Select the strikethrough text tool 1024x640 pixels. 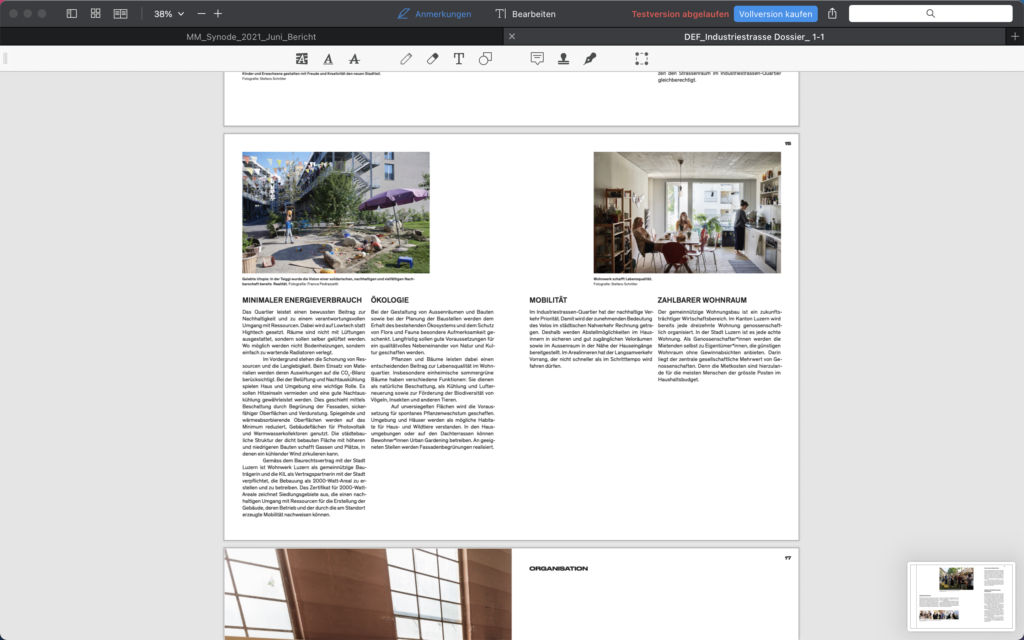(354, 59)
